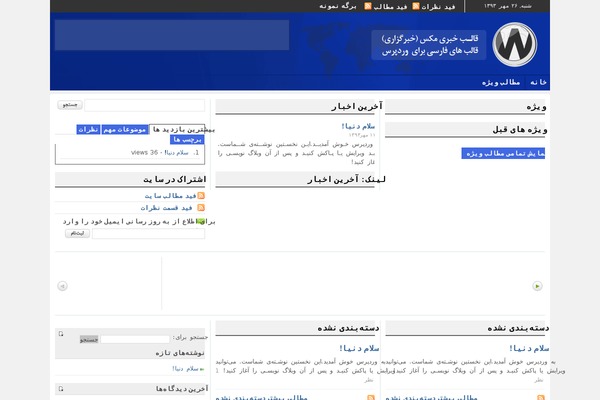Click the top sidebar search input field
The width and height of the screenshot is (600, 400).
[x=145, y=105]
